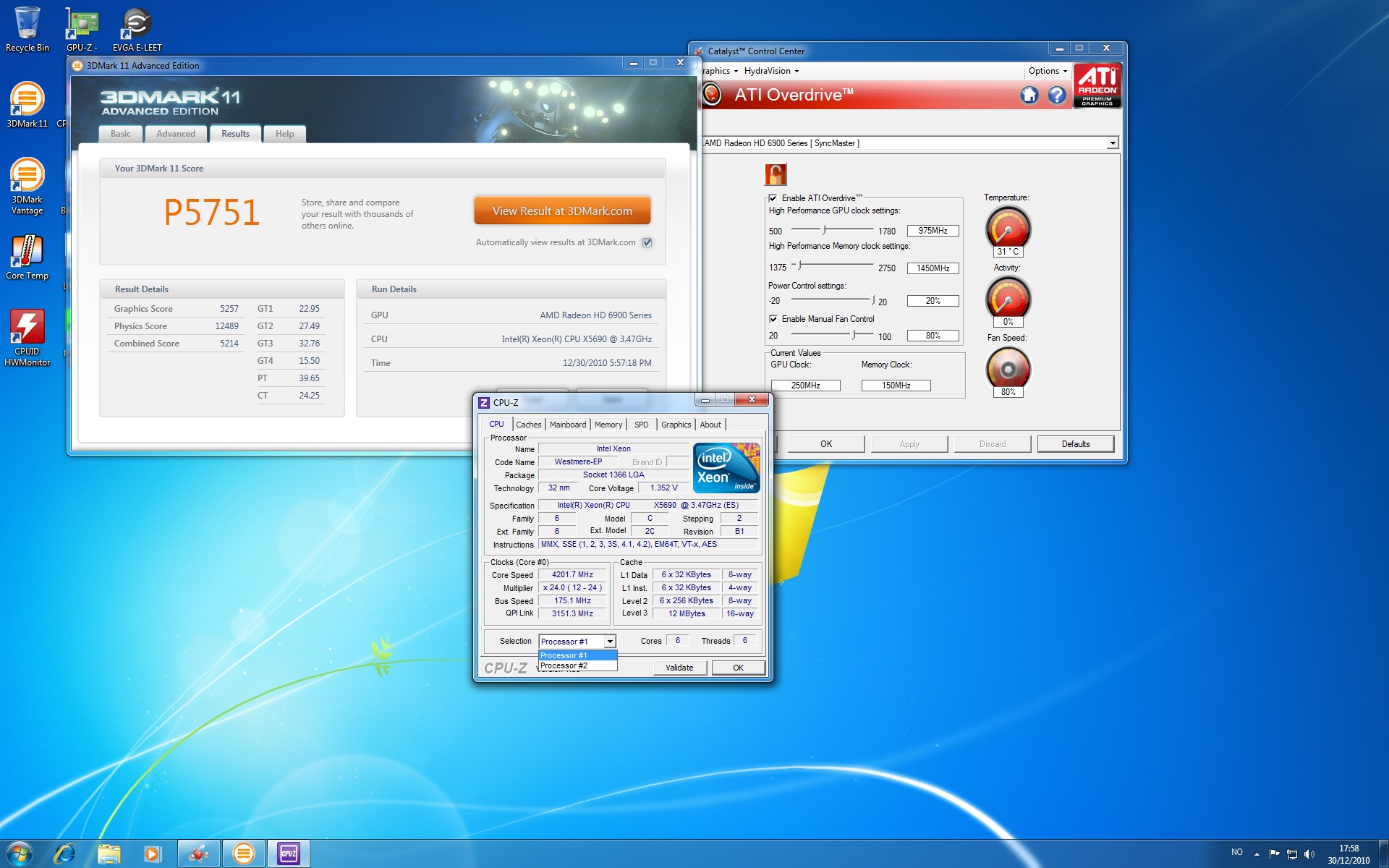Image resolution: width=1389 pixels, height=868 pixels.
Task: Click the Overdrive lock icon in Catalyst Control Center
Action: (776, 174)
